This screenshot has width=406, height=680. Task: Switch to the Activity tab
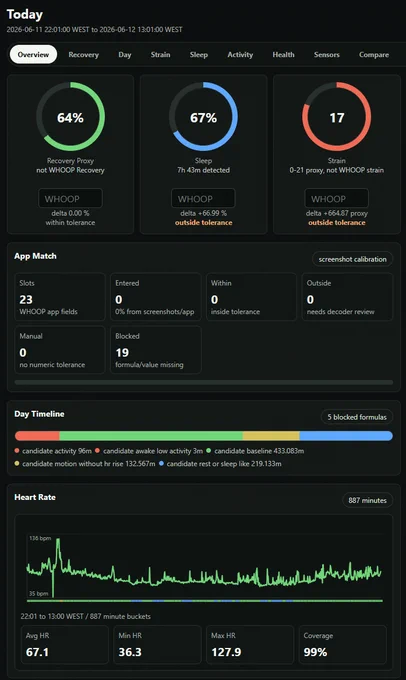[240, 55]
